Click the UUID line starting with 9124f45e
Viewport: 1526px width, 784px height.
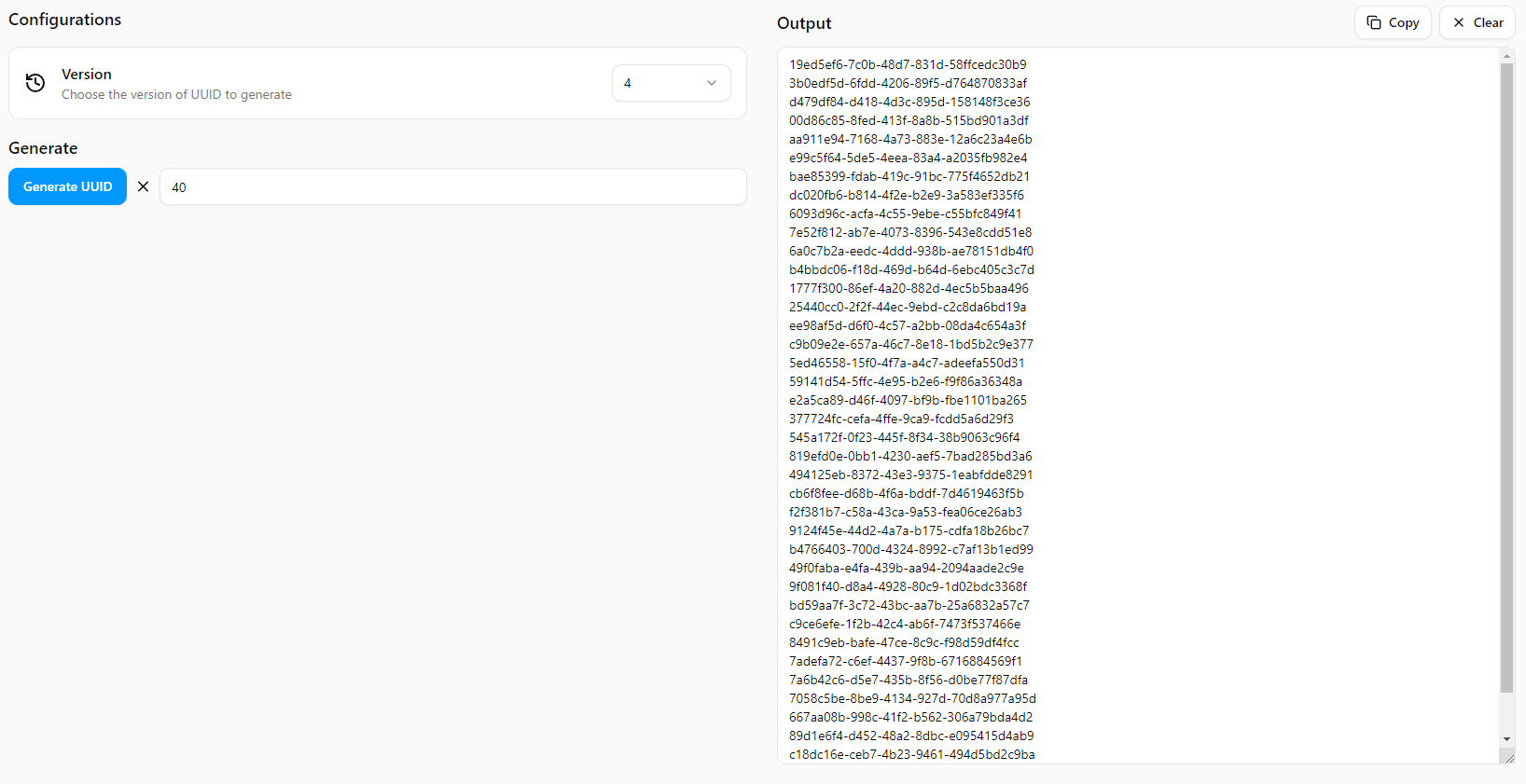point(909,530)
